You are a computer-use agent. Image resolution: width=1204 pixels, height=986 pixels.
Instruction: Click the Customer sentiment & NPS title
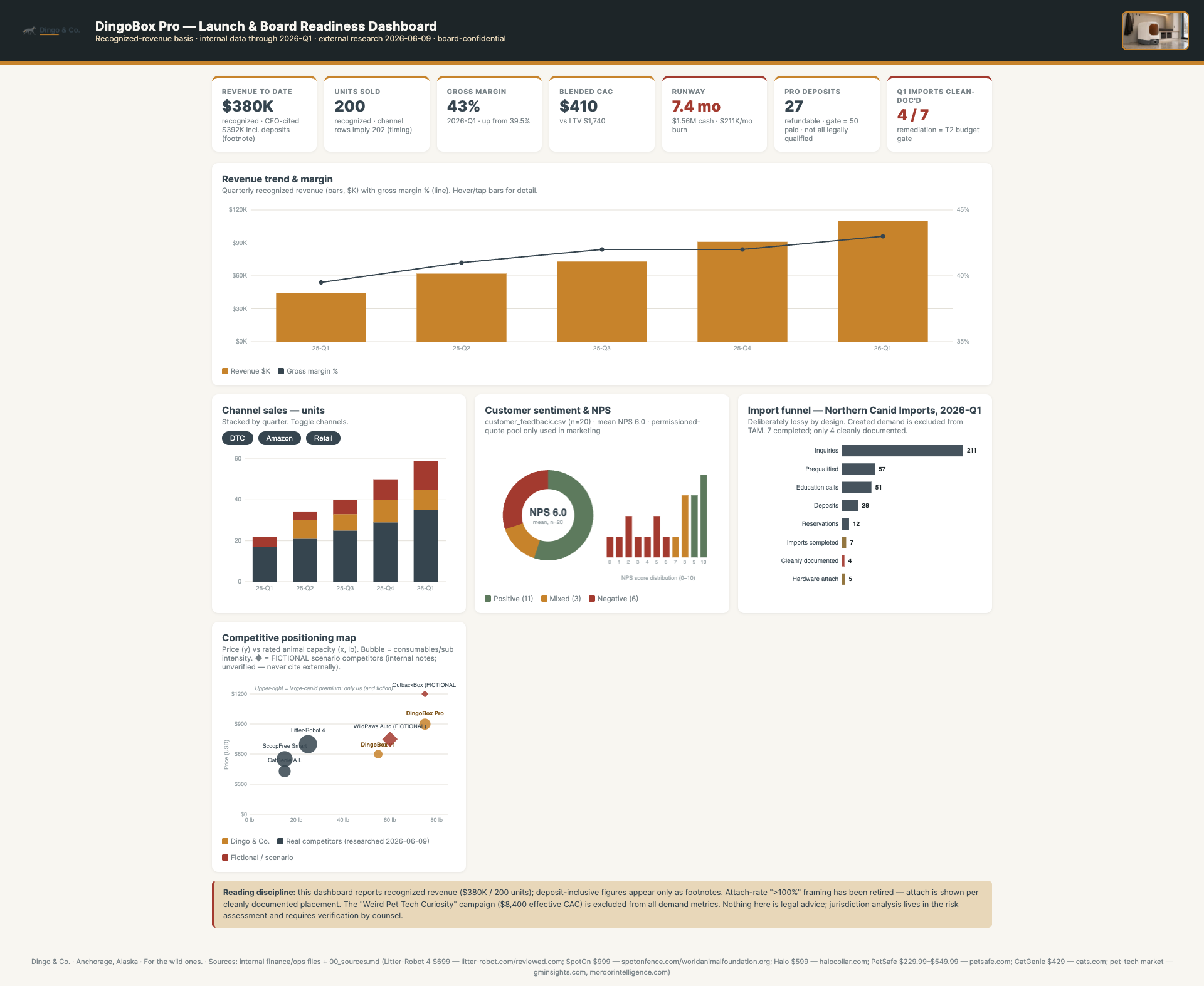pos(547,410)
